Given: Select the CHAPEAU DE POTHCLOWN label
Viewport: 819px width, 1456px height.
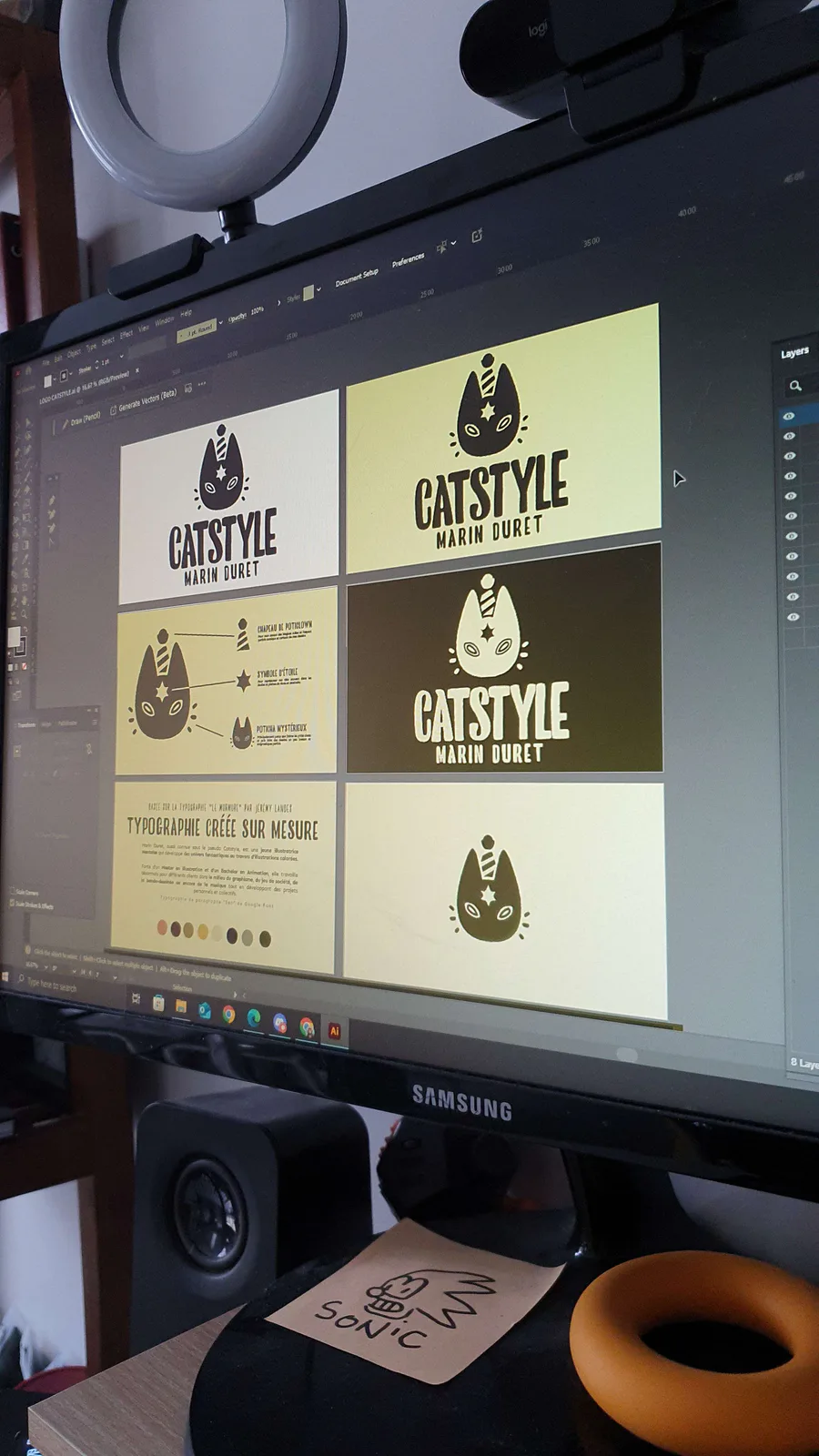Looking at the screenshot, I should [x=284, y=627].
